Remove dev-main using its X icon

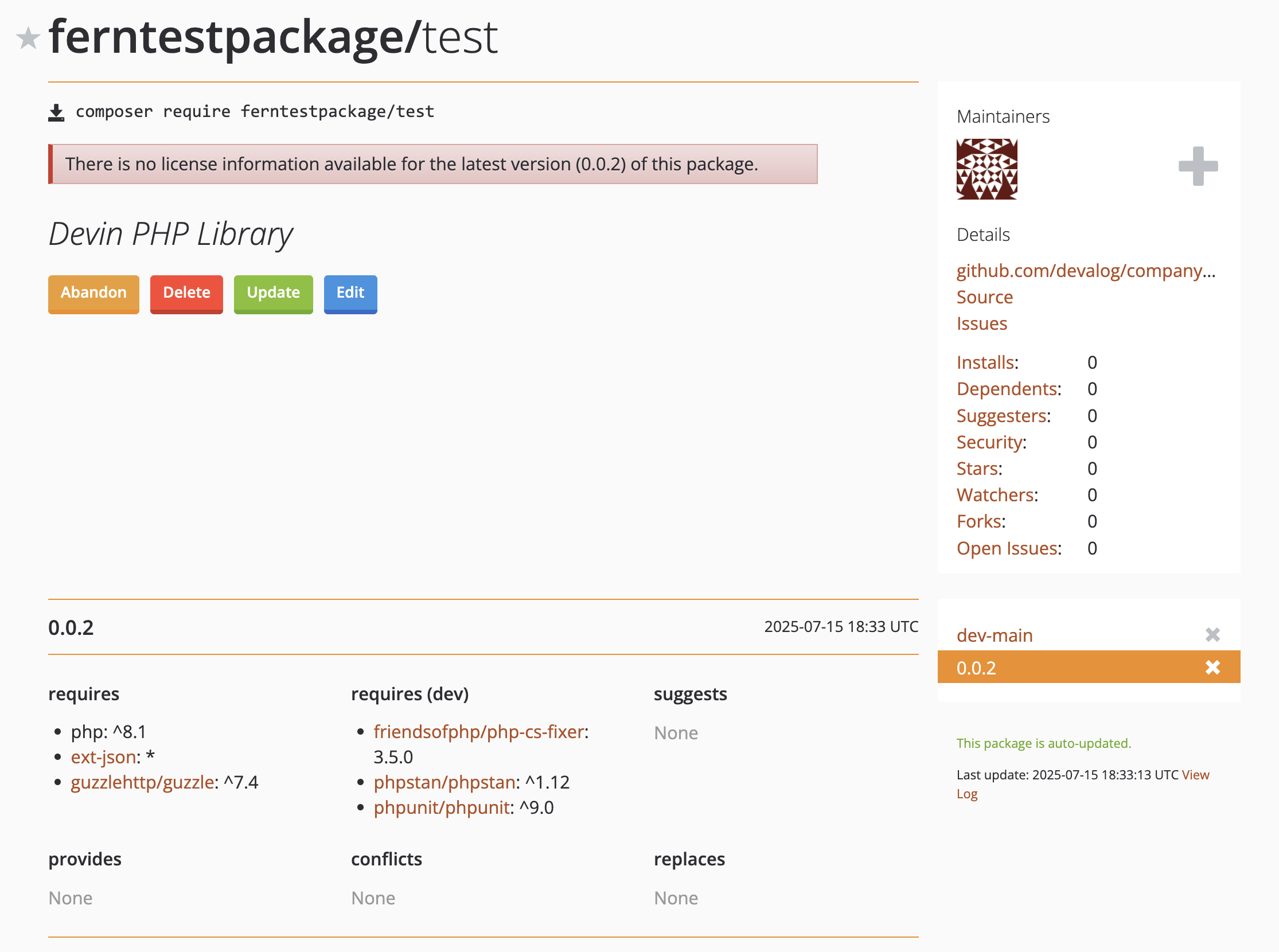pos(1212,634)
